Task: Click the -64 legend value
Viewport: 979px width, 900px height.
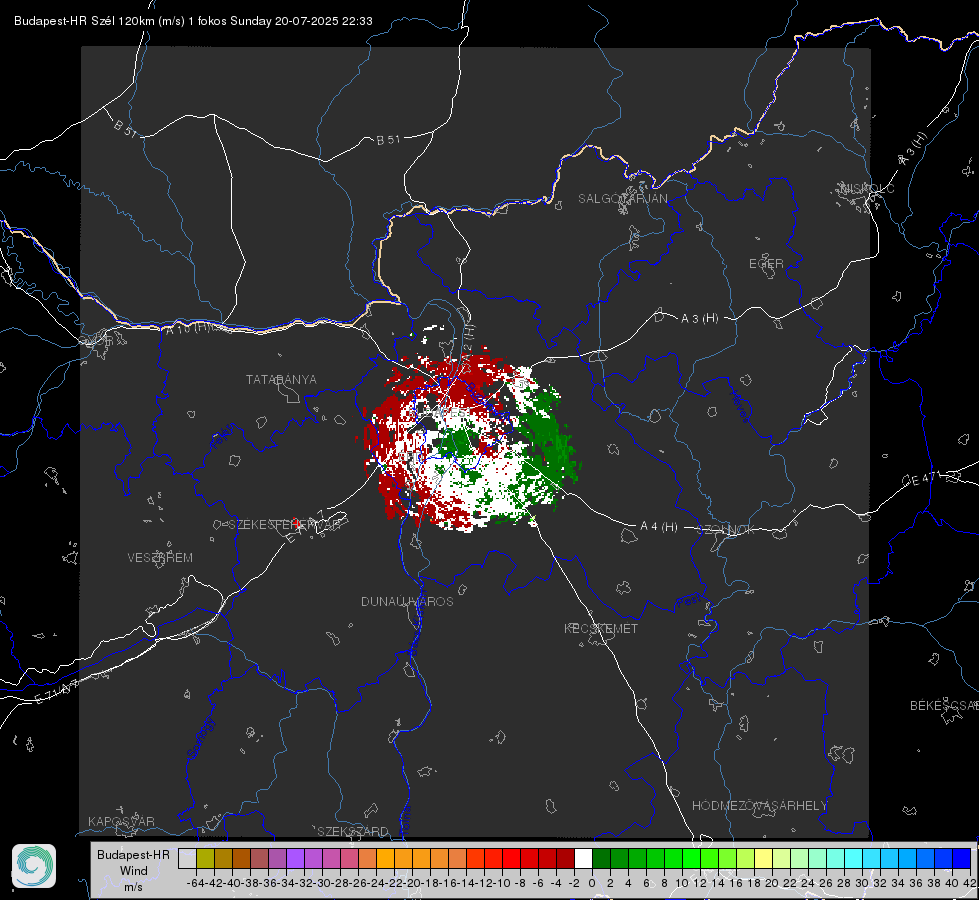Action: point(195,883)
